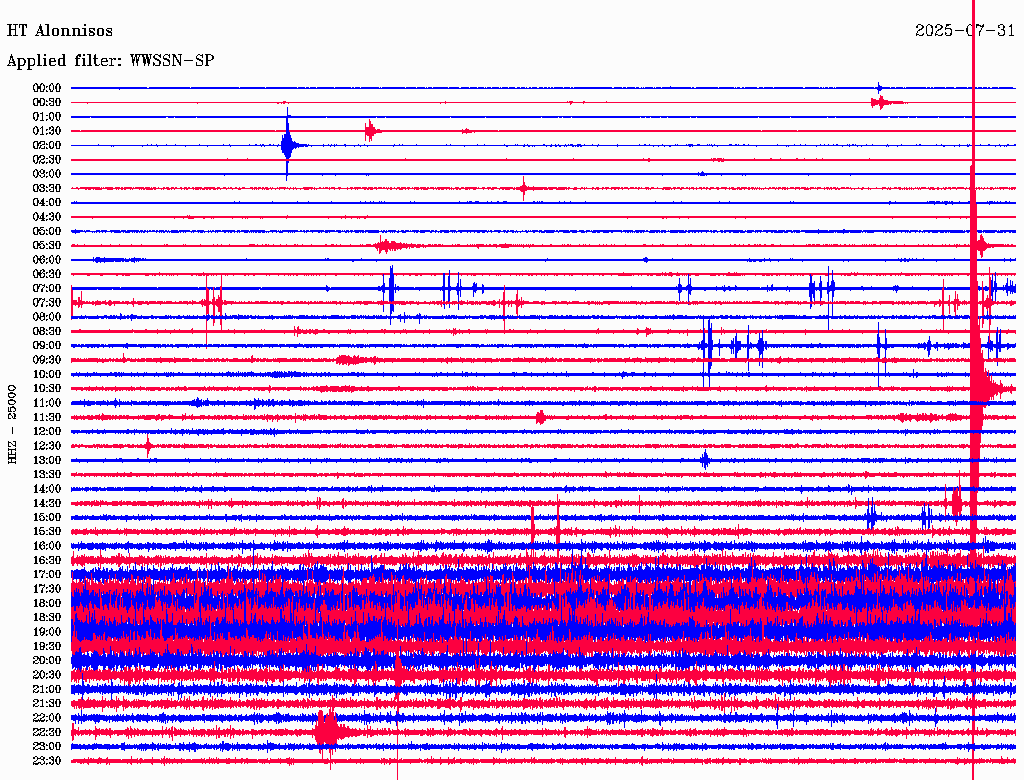Click the 'HT Alonnisos' station title
The image size is (1024, 780).
click(x=59, y=31)
